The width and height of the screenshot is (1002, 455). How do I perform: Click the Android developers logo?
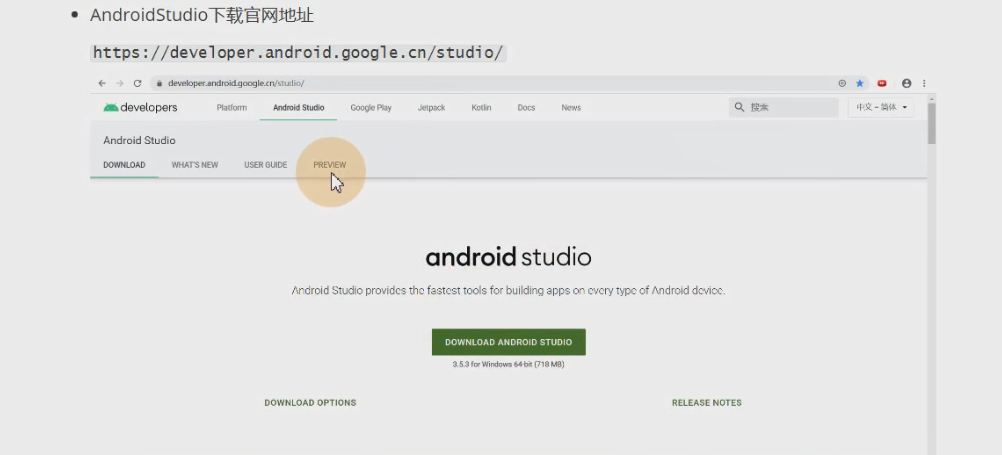point(140,107)
